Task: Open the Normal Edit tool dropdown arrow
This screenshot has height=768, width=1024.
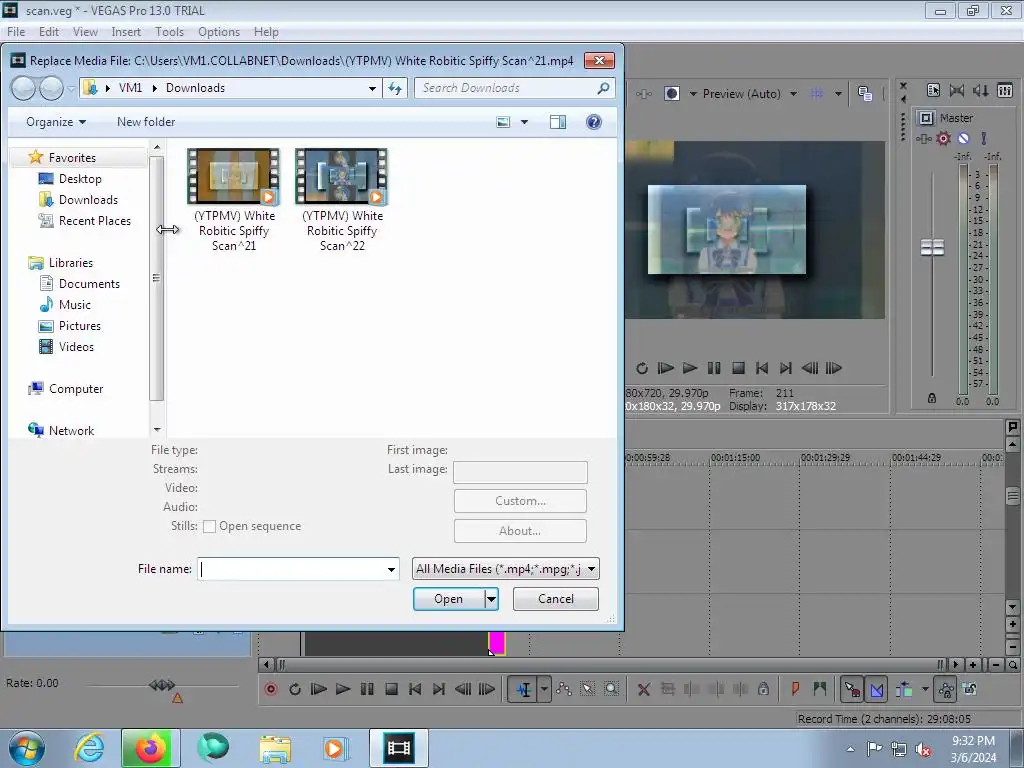Action: click(544, 689)
